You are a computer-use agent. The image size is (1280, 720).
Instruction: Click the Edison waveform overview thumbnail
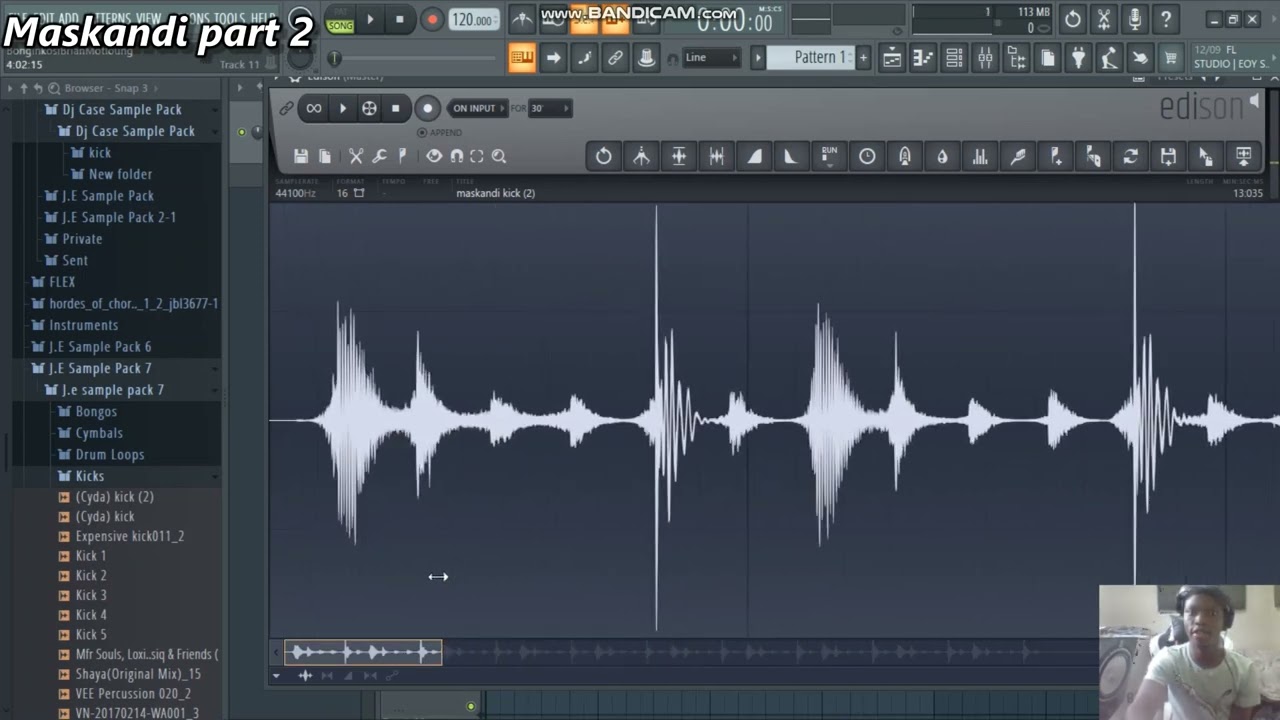tap(362, 653)
